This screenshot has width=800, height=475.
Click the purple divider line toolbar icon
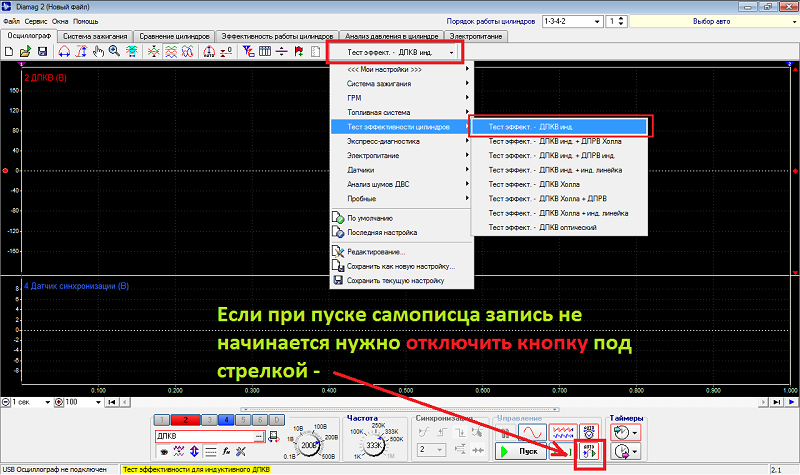click(282, 52)
